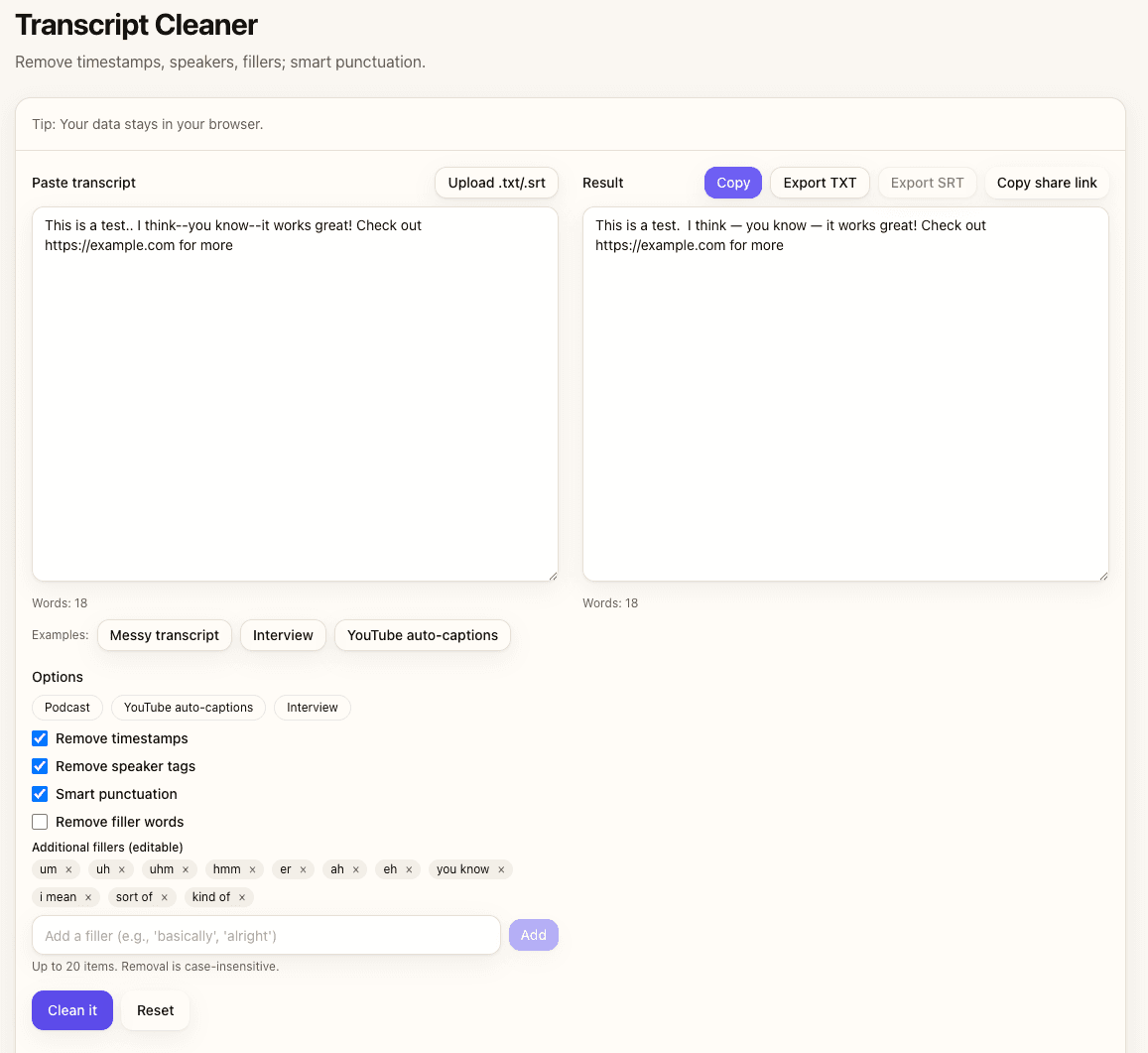Image resolution: width=1148 pixels, height=1053 pixels.
Task: Remove the 'uh' filler chip
Action: [x=122, y=869]
